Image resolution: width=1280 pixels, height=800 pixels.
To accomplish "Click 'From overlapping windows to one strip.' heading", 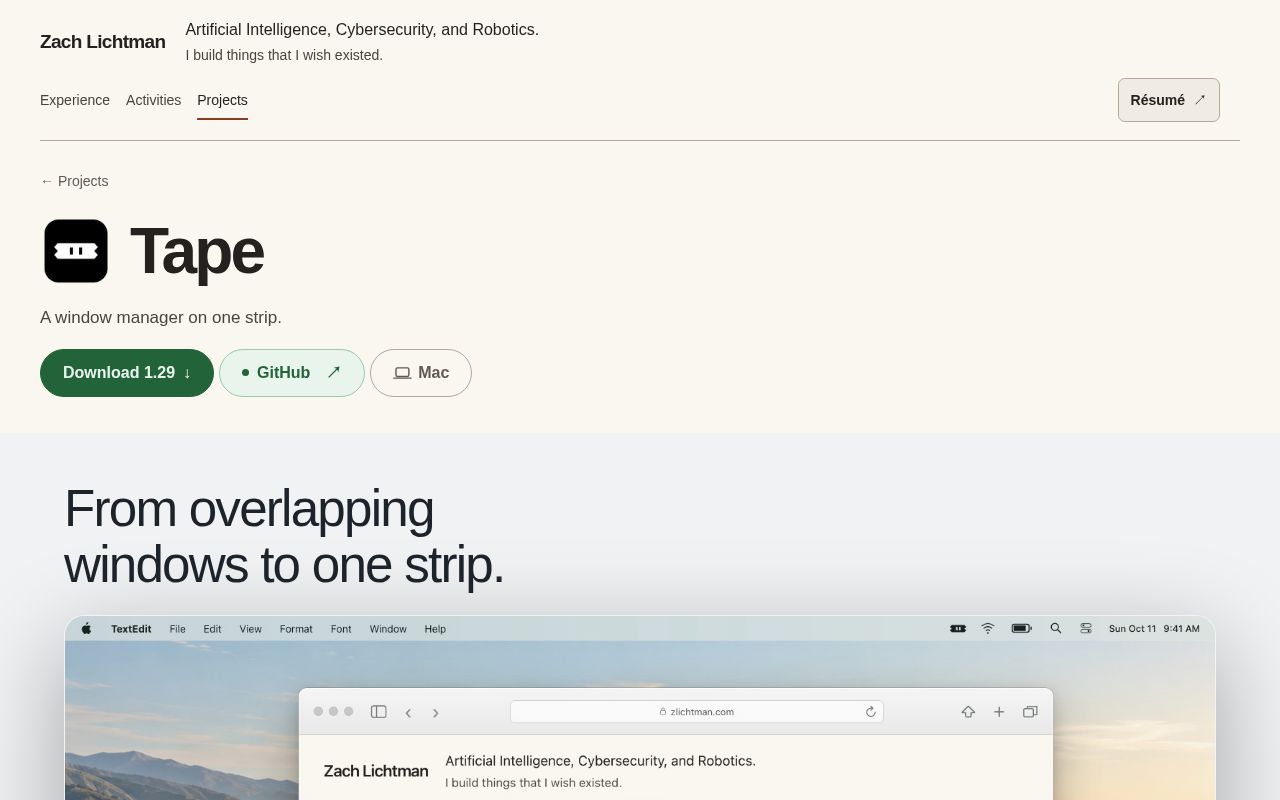I will pyautogui.click(x=284, y=537).
